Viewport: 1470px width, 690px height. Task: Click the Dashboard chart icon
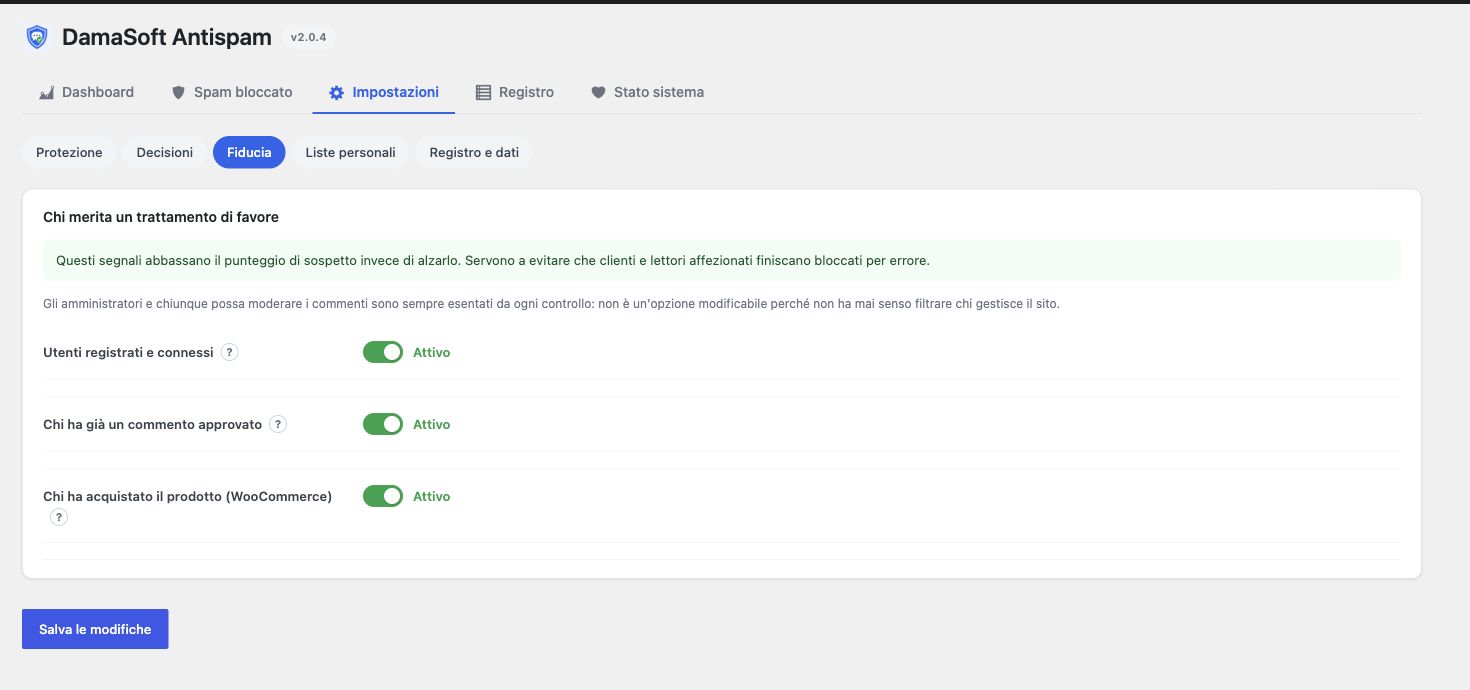(x=46, y=92)
